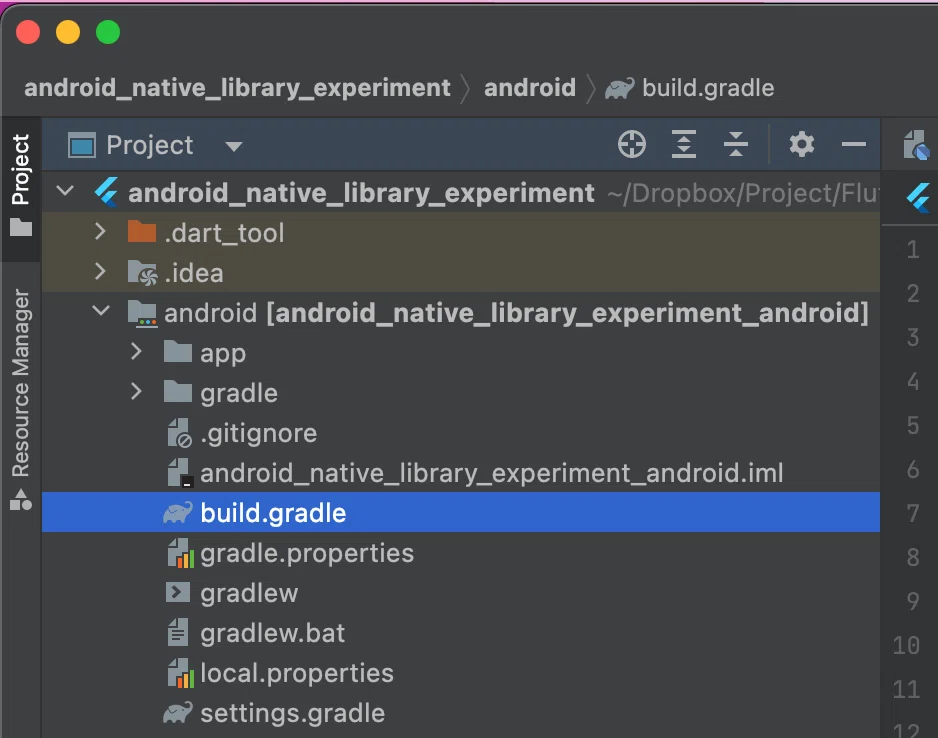Click line number 1 in editor gutter

pos(912,249)
